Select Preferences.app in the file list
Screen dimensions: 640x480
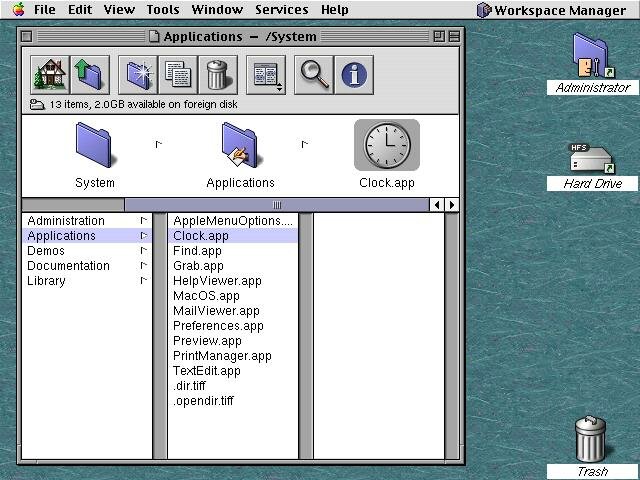pos(233,326)
